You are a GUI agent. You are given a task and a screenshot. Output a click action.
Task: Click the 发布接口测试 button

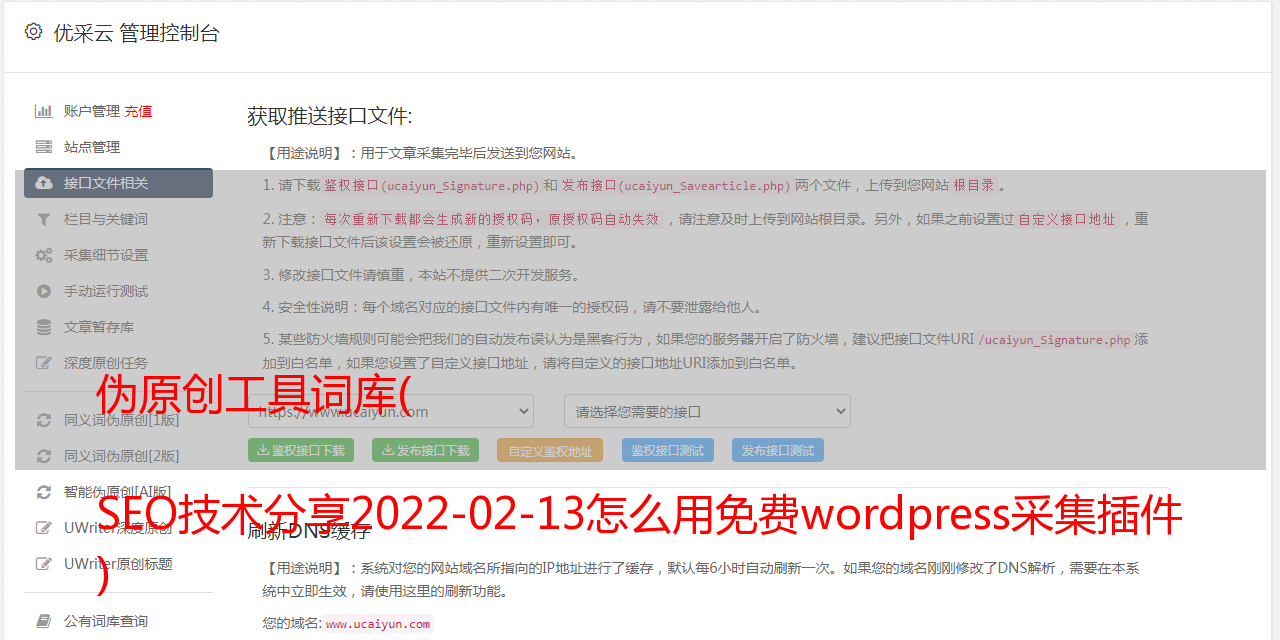click(778, 450)
